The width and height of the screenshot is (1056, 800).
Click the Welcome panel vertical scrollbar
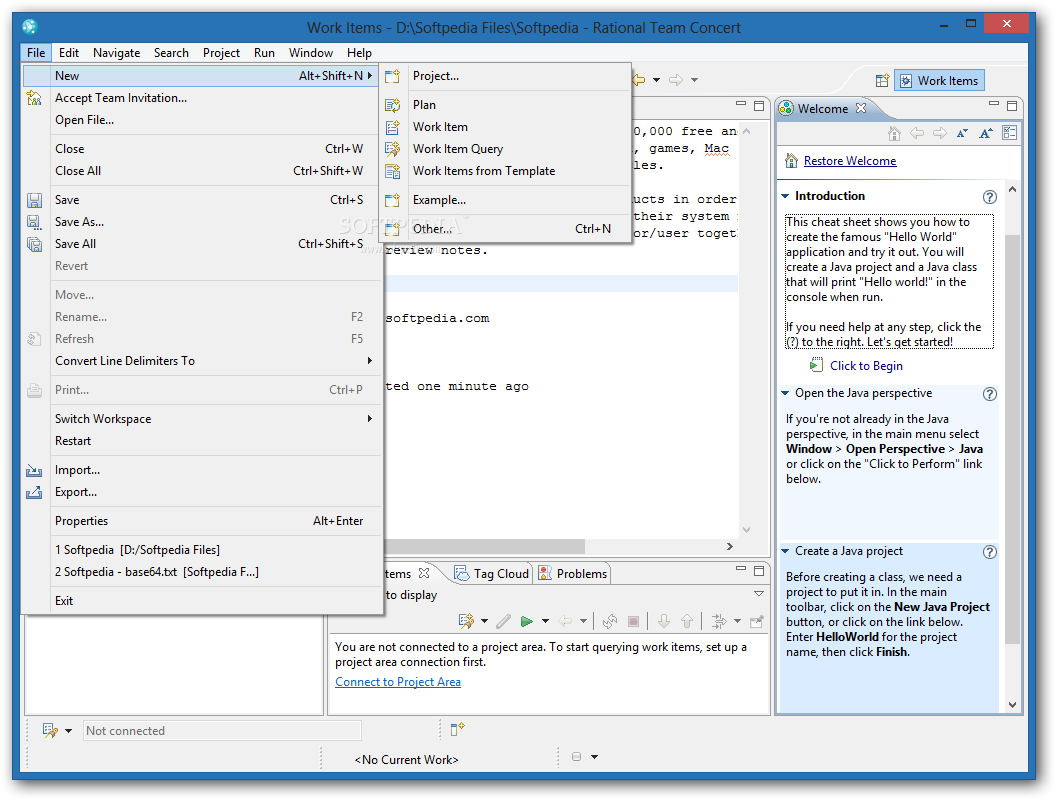point(1012,438)
